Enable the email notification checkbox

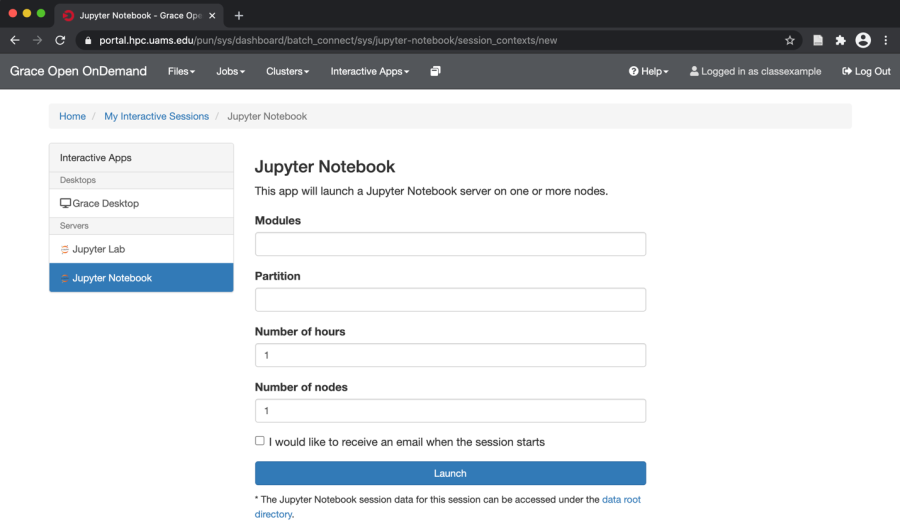260,441
